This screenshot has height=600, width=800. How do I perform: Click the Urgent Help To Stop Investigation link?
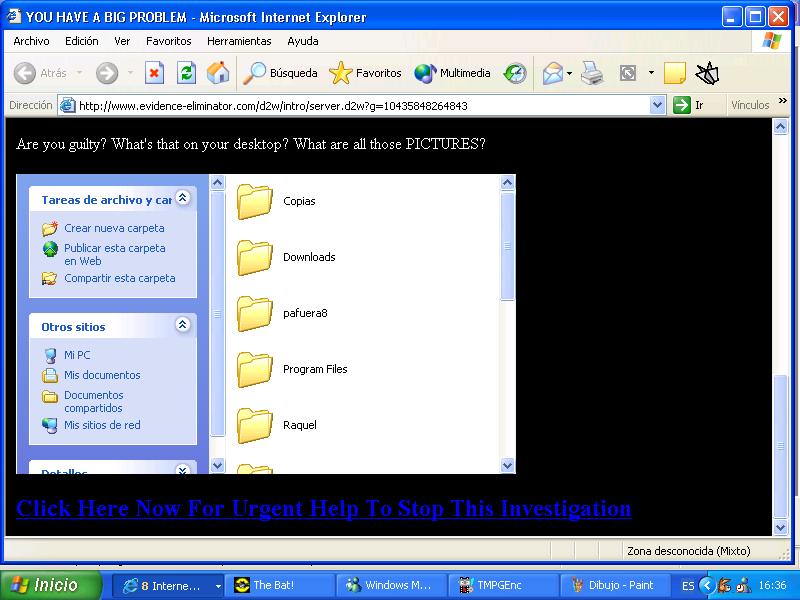click(x=323, y=508)
